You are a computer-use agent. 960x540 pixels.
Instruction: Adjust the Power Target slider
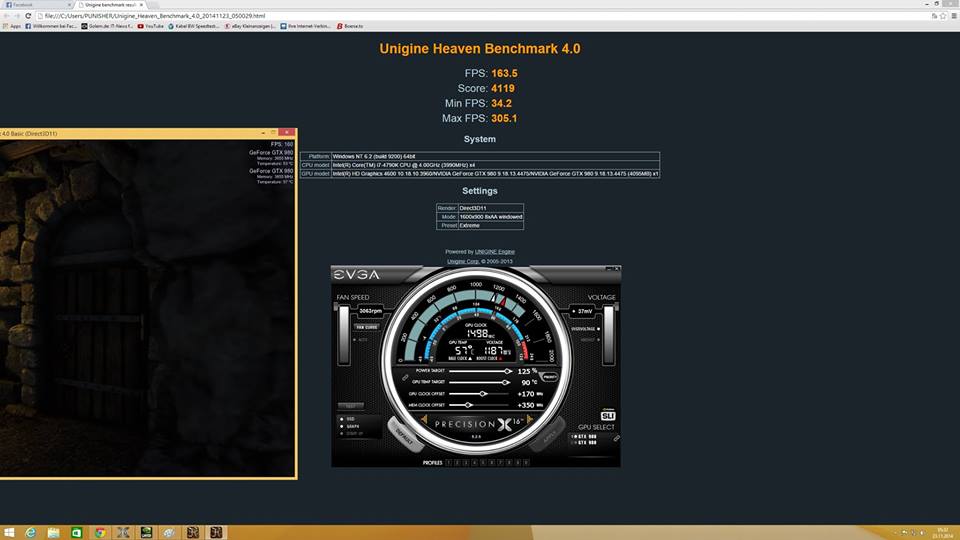point(479,371)
